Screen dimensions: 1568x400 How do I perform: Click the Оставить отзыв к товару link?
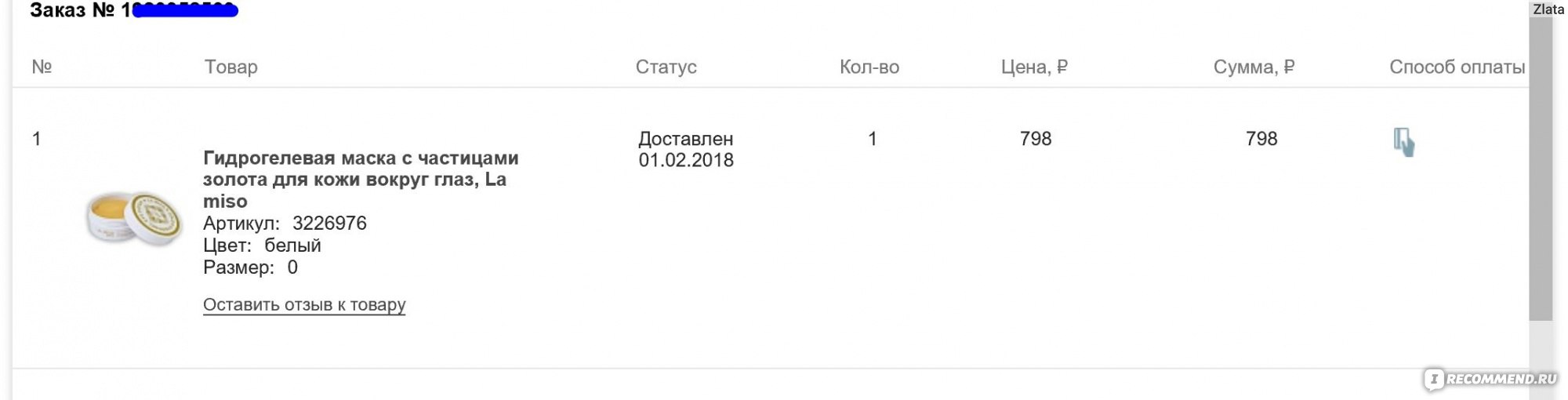pos(304,304)
